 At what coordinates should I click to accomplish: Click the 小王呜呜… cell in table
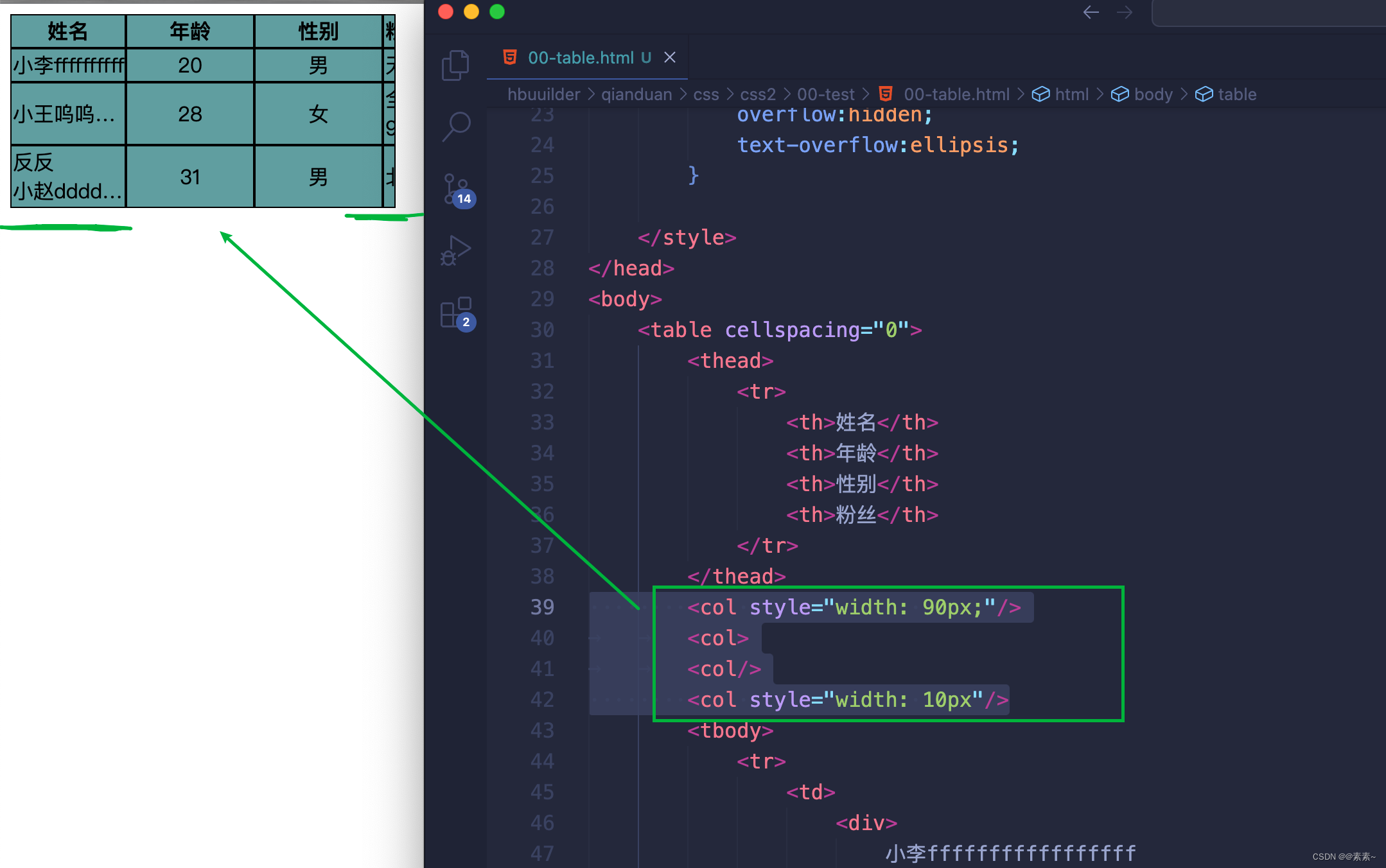coord(68,114)
